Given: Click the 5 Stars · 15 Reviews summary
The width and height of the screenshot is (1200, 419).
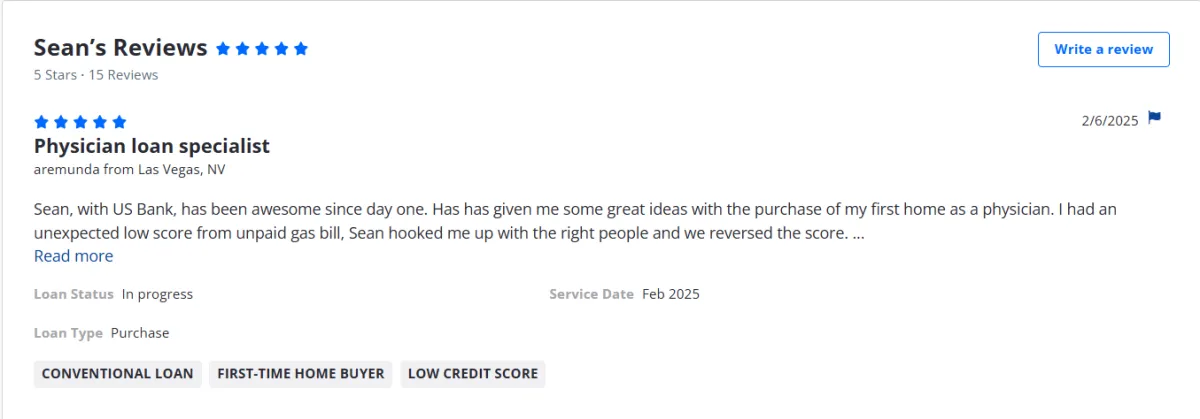Looking at the screenshot, I should click(x=96, y=75).
